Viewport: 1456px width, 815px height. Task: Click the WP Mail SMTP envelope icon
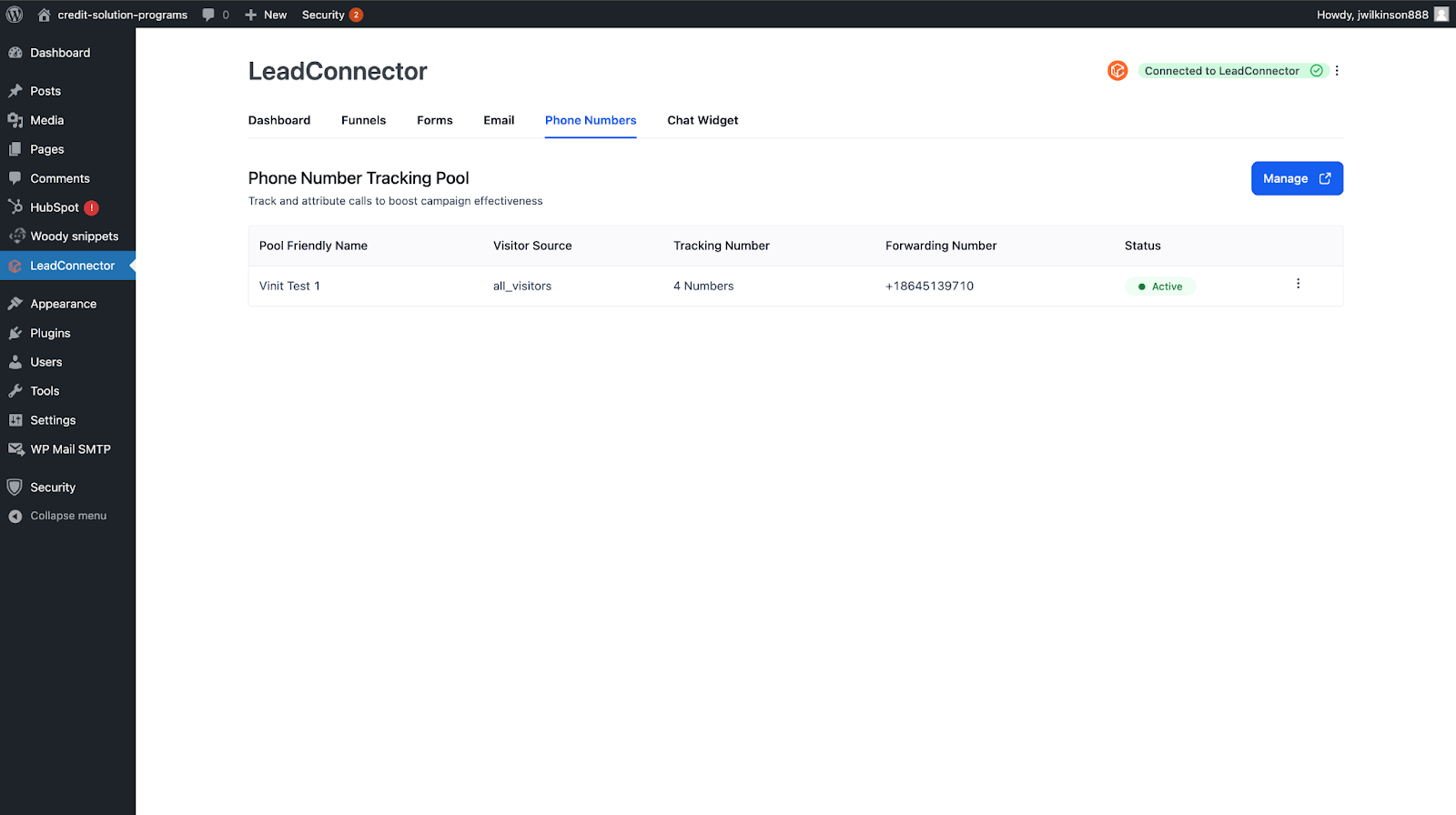click(15, 449)
